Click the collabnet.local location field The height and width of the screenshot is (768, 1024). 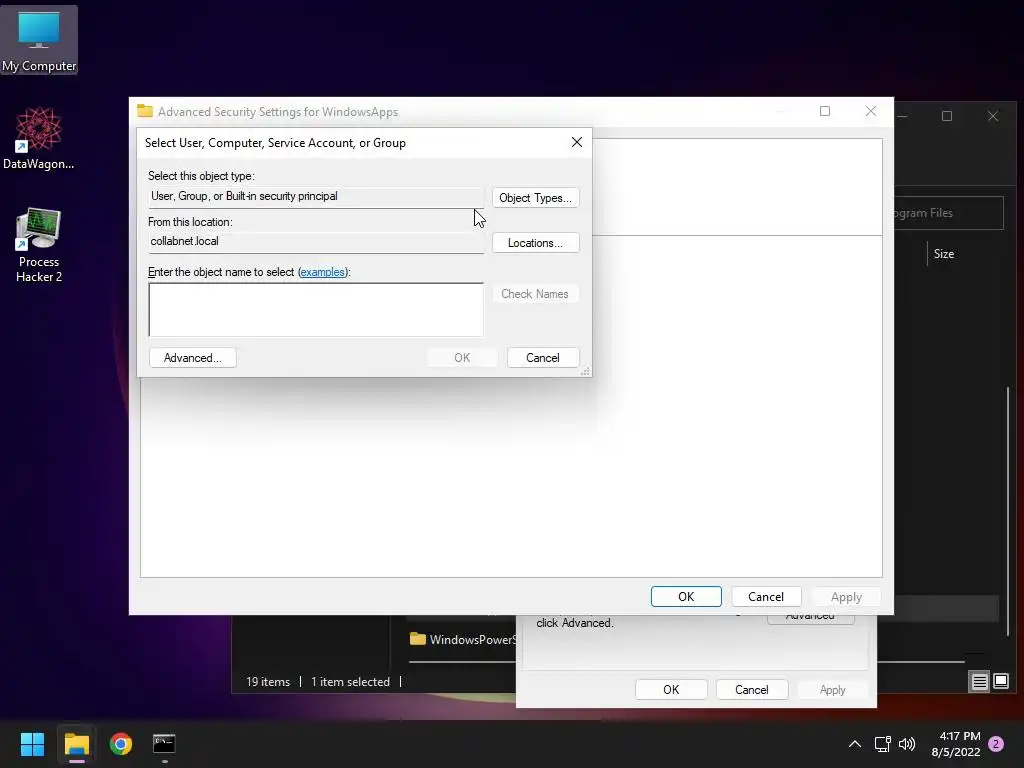coord(316,242)
